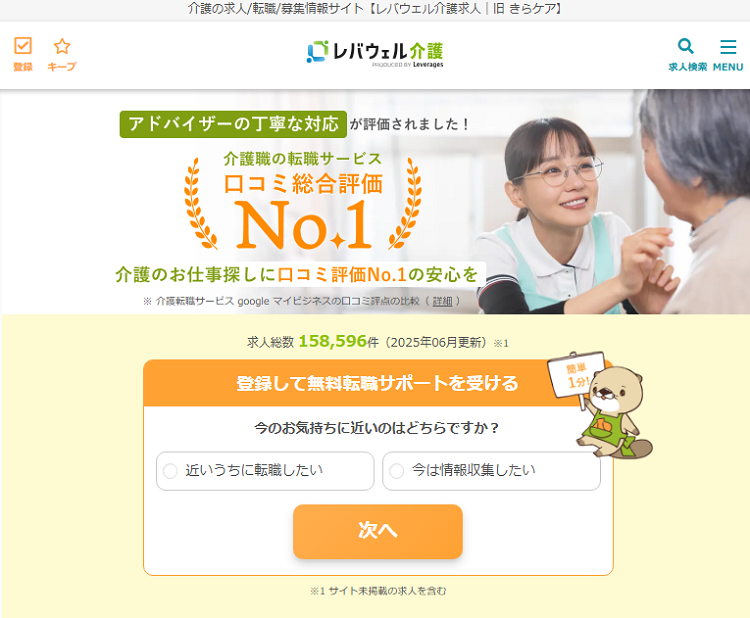The image size is (750, 618).
Task: Click the otter mascot holding sign
Action: (x=616, y=412)
